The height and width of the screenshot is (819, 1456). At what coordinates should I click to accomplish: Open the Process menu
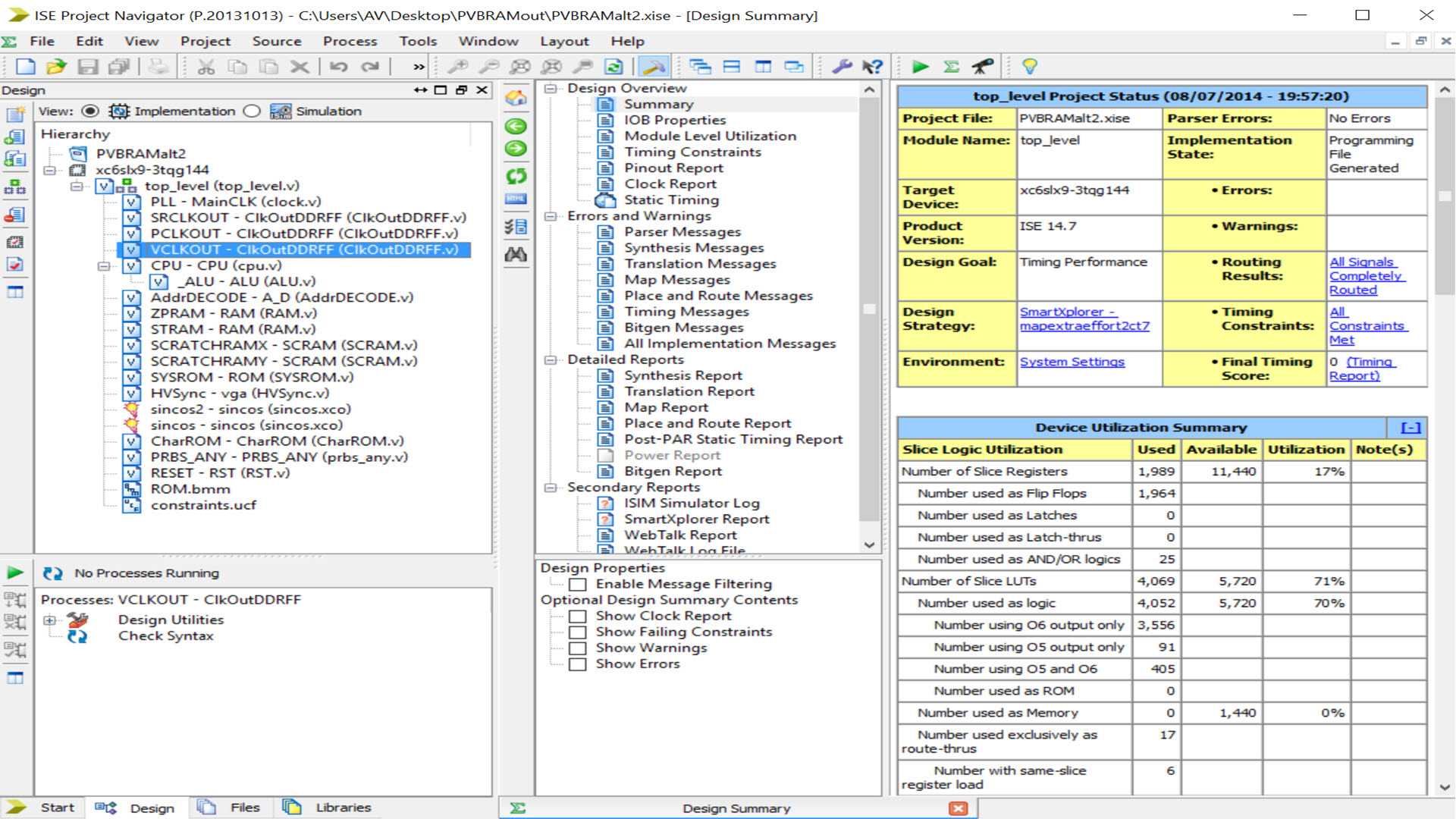pyautogui.click(x=350, y=41)
